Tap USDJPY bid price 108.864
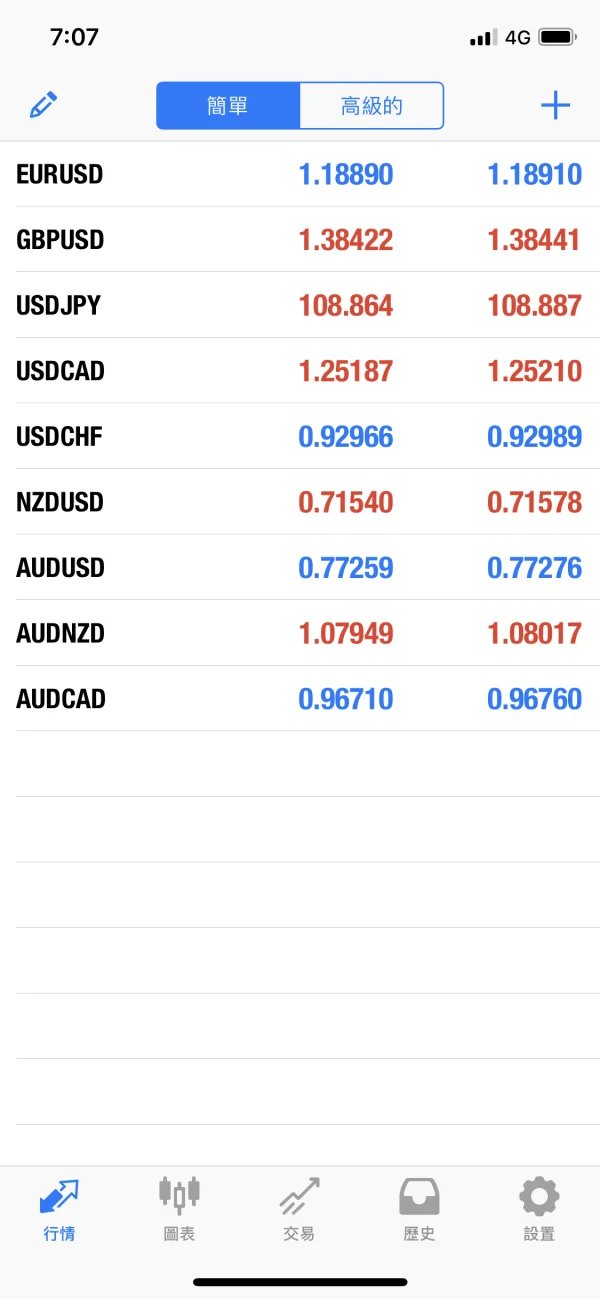600x1299 pixels. (346, 306)
